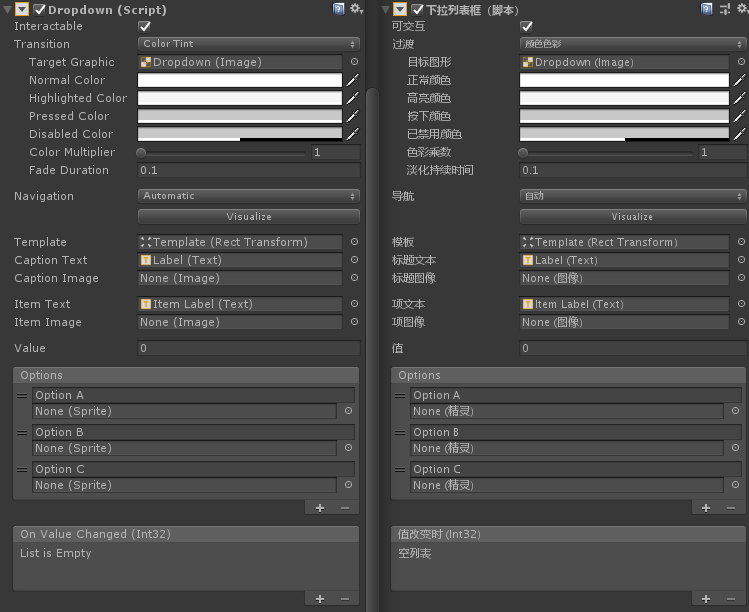Open object picker for Caption Image
The width and height of the screenshot is (749, 612).
[354, 278]
